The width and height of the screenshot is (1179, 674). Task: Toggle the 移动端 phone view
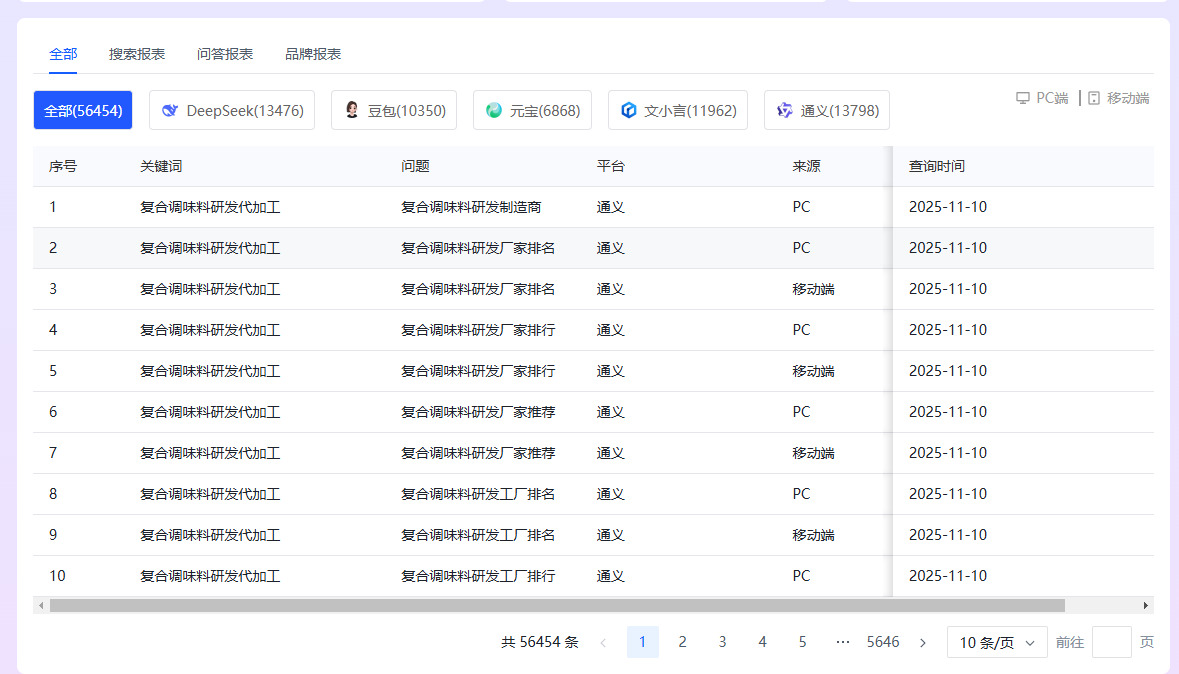[x=1119, y=98]
